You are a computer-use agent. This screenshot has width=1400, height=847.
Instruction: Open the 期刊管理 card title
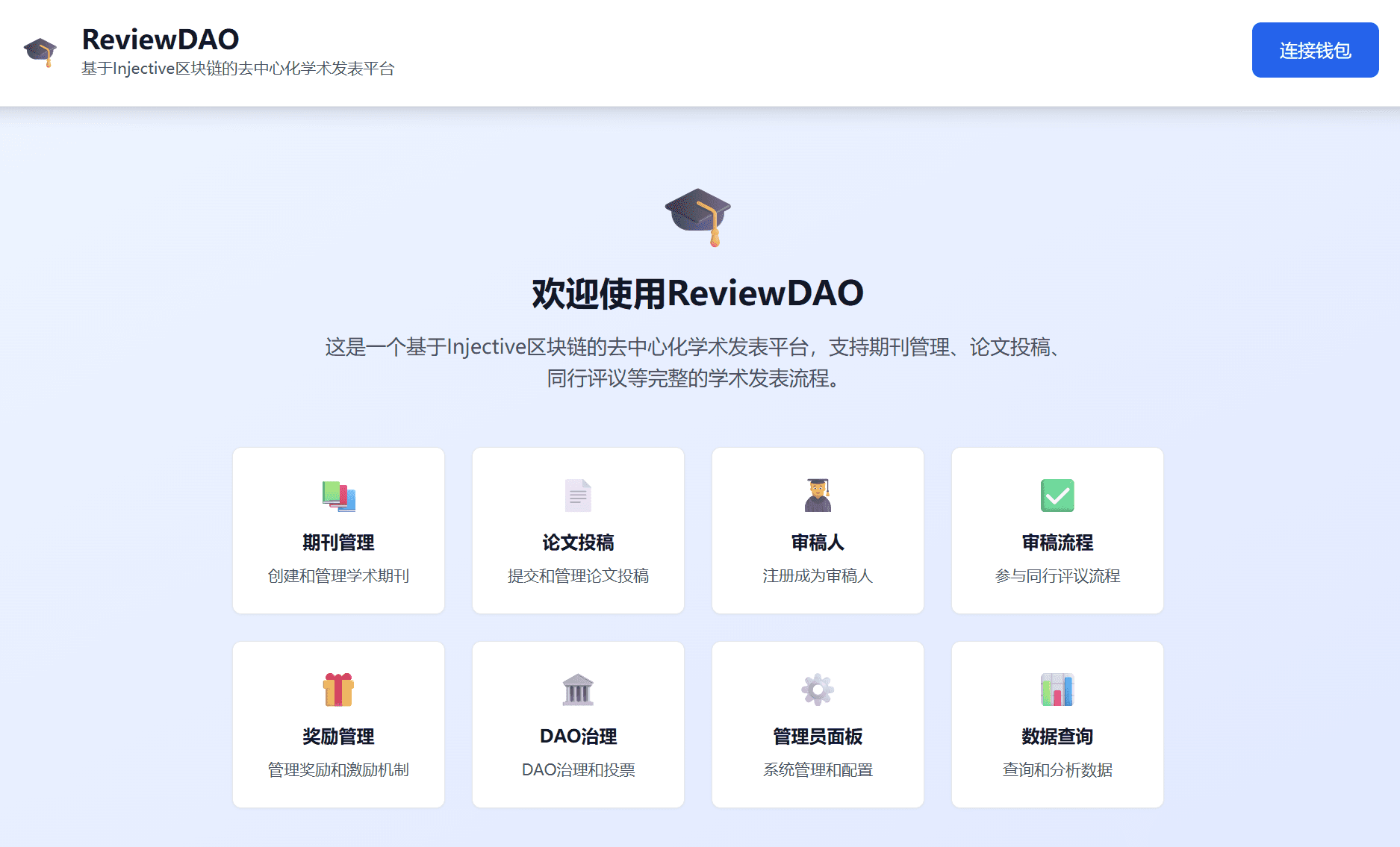click(x=338, y=543)
